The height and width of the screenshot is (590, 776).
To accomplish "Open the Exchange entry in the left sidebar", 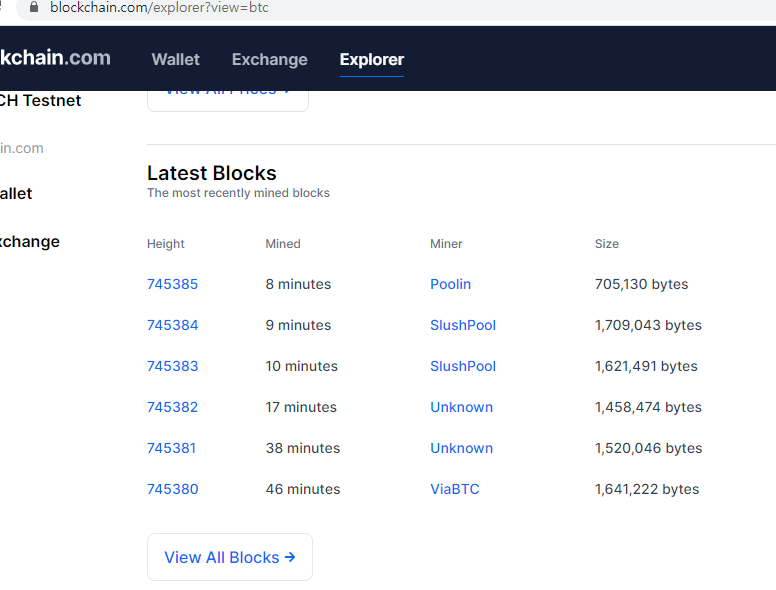I will (30, 242).
